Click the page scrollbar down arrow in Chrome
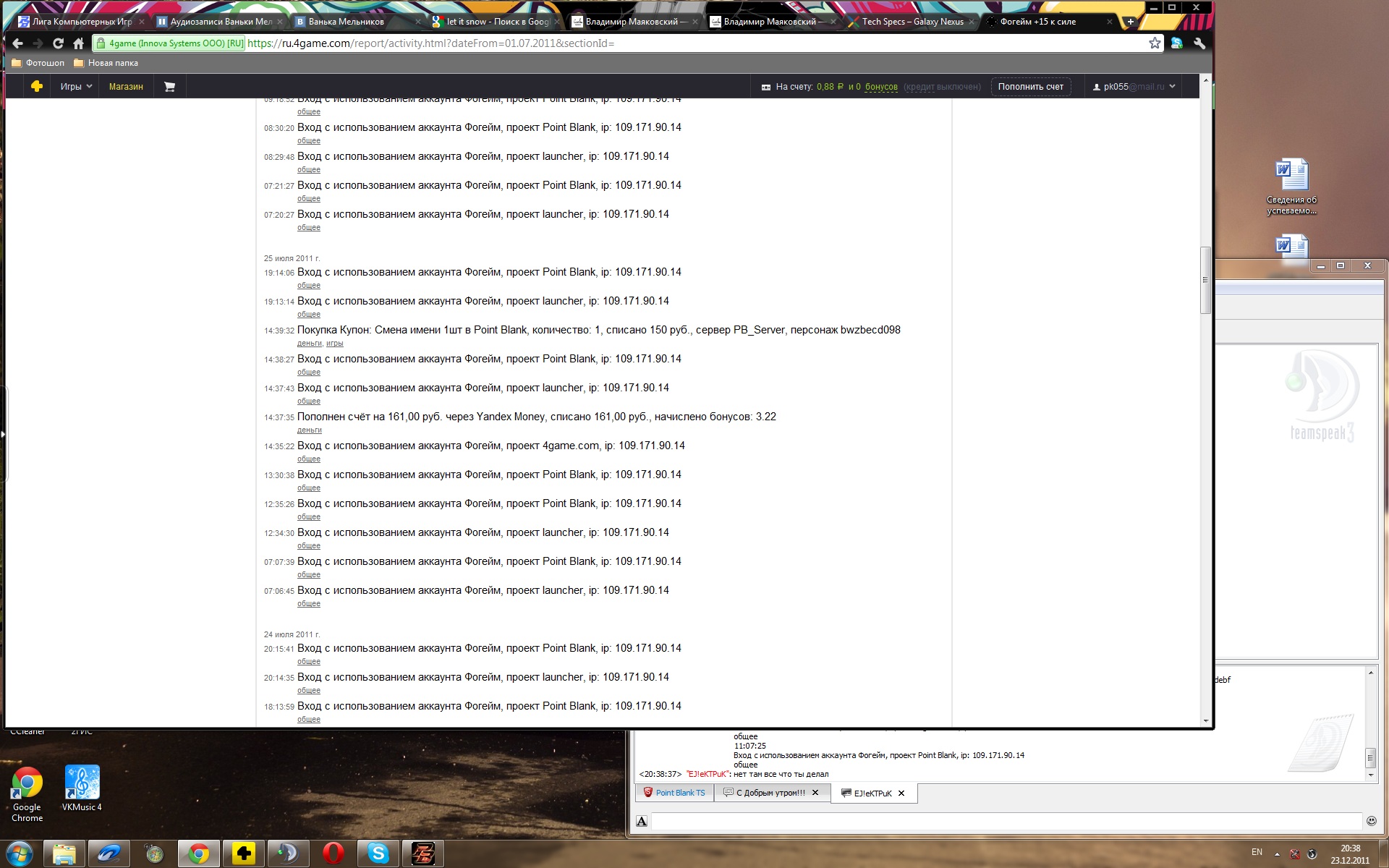Screen dimensions: 1389x868 point(1205,720)
